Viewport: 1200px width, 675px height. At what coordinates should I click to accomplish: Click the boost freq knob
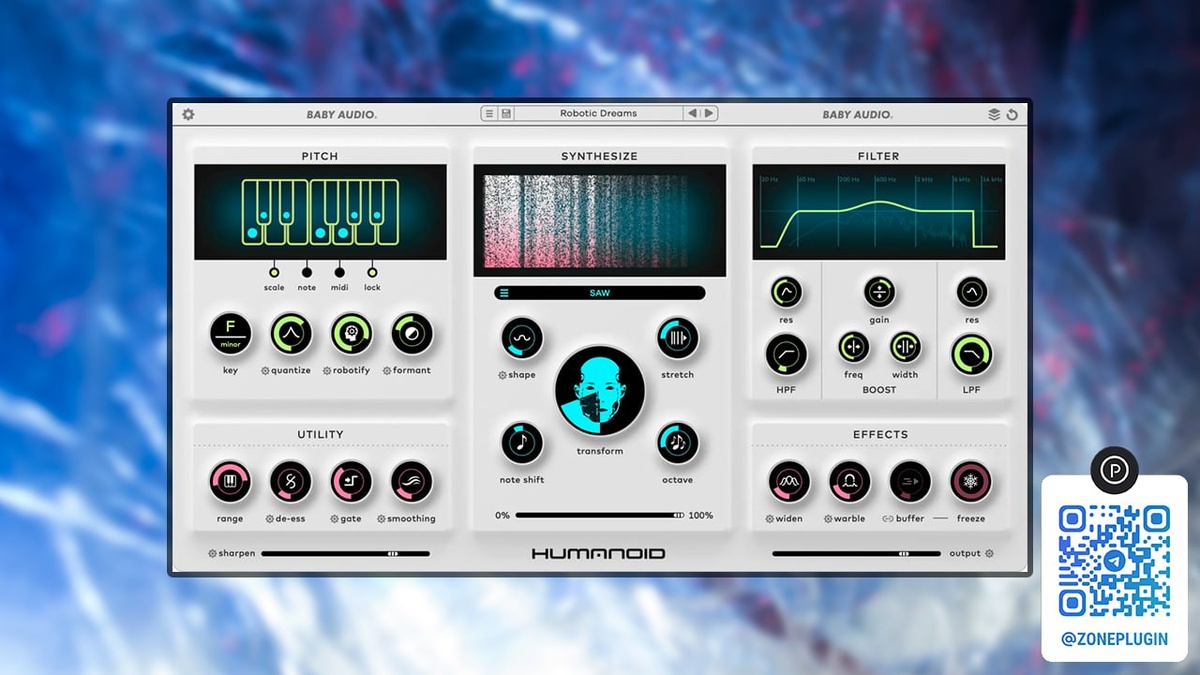click(x=853, y=348)
